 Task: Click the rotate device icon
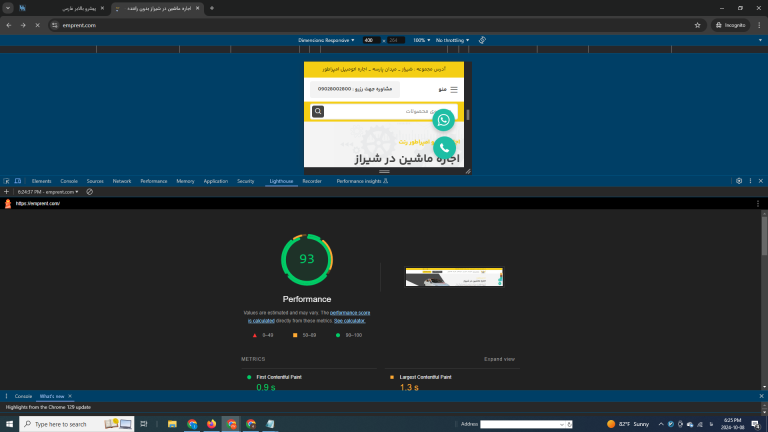pos(482,40)
